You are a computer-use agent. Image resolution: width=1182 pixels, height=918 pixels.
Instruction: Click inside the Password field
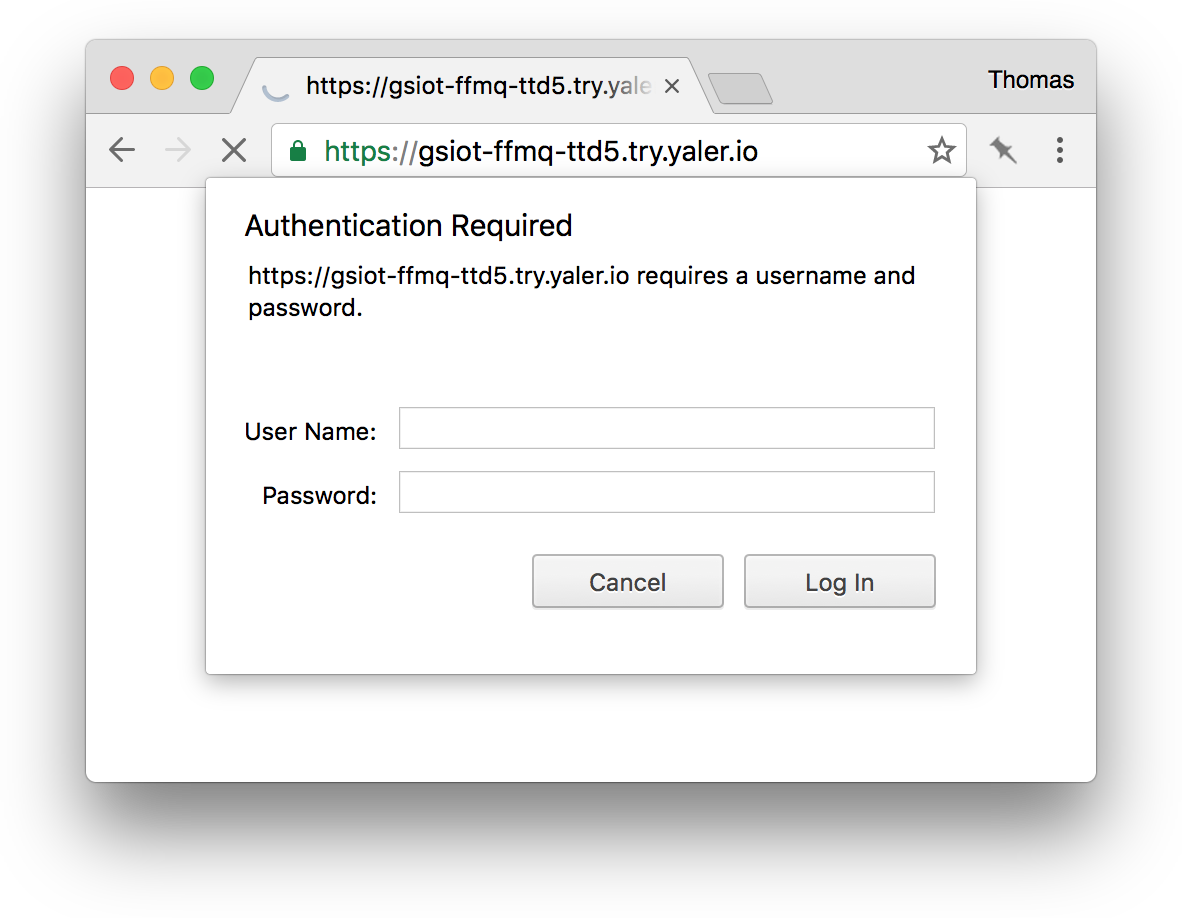(666, 491)
